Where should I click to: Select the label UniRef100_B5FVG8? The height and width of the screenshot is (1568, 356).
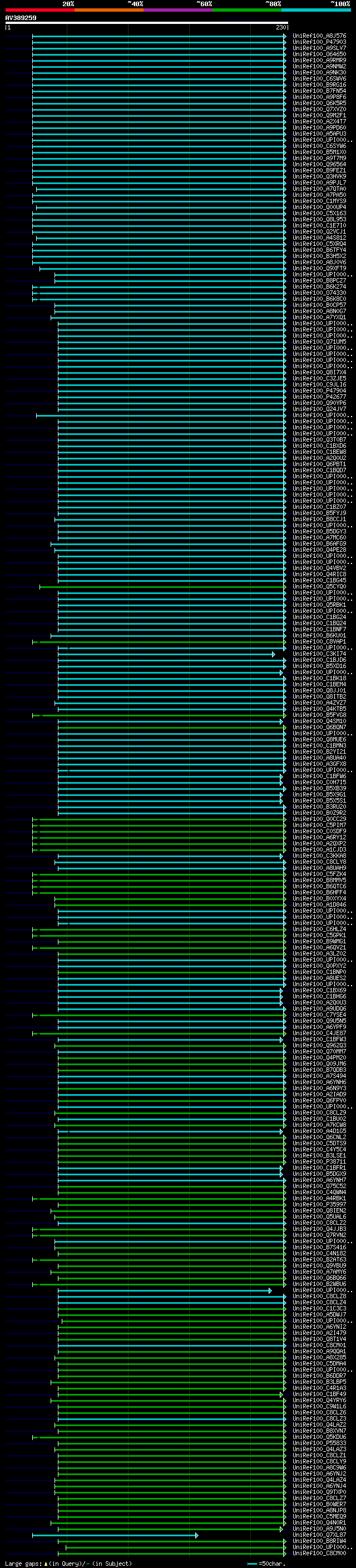click(319, 715)
